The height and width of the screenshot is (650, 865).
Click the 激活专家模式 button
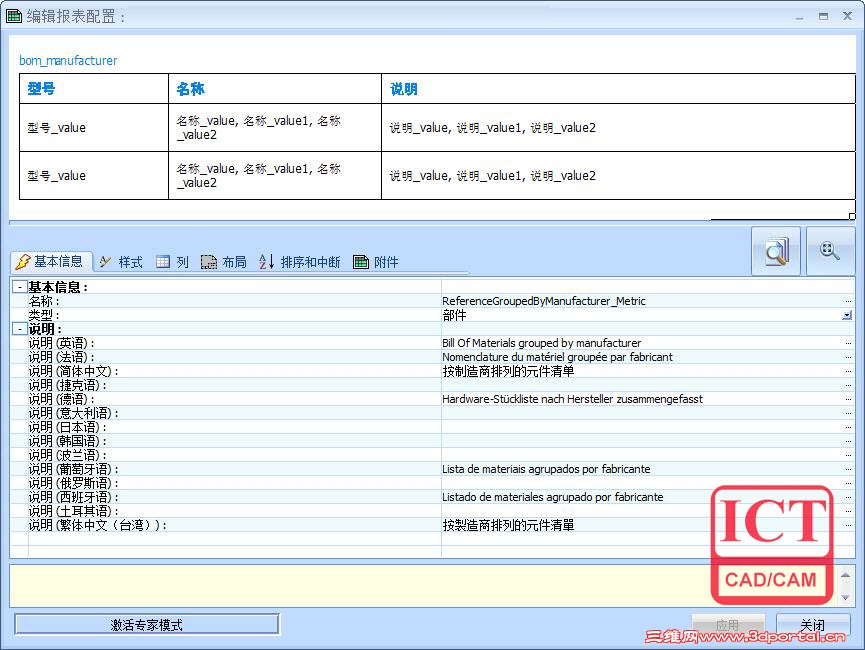tap(147, 625)
